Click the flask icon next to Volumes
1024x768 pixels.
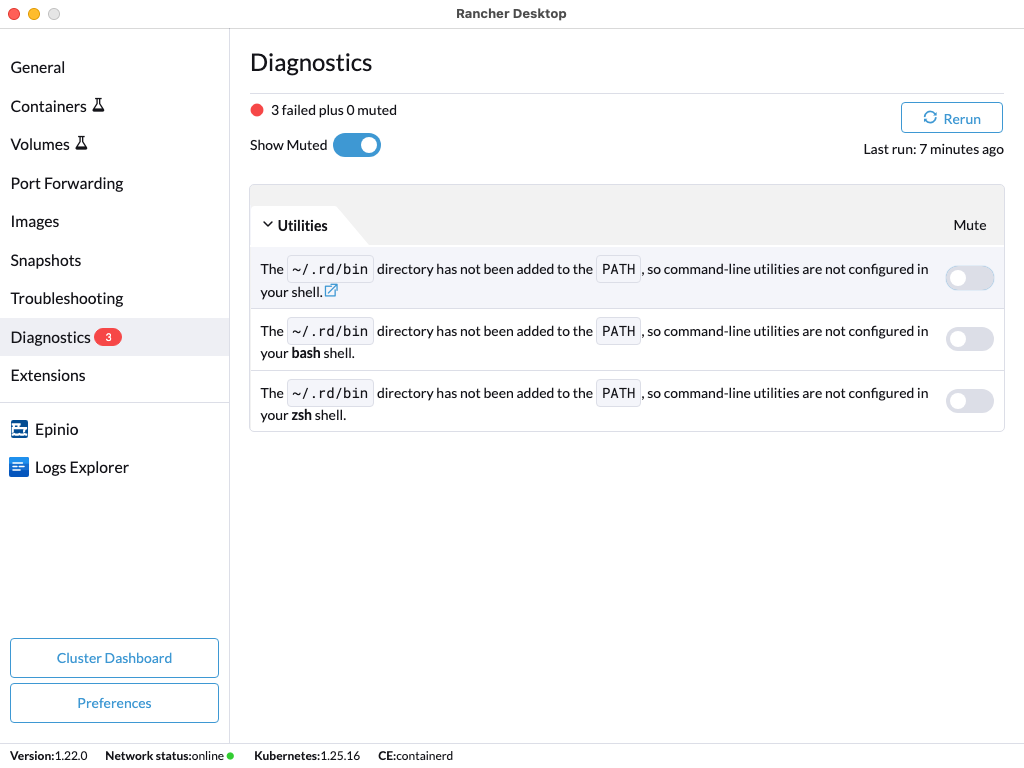[x=81, y=144]
